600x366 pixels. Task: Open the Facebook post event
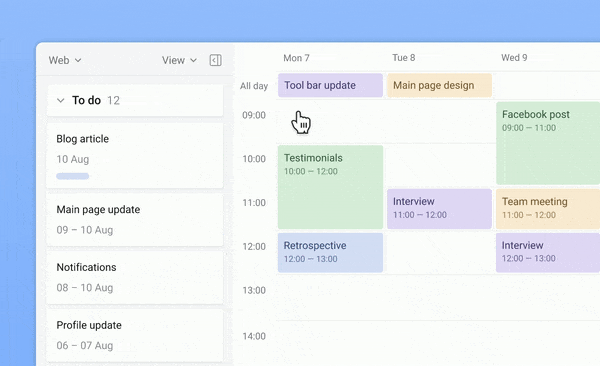548,143
